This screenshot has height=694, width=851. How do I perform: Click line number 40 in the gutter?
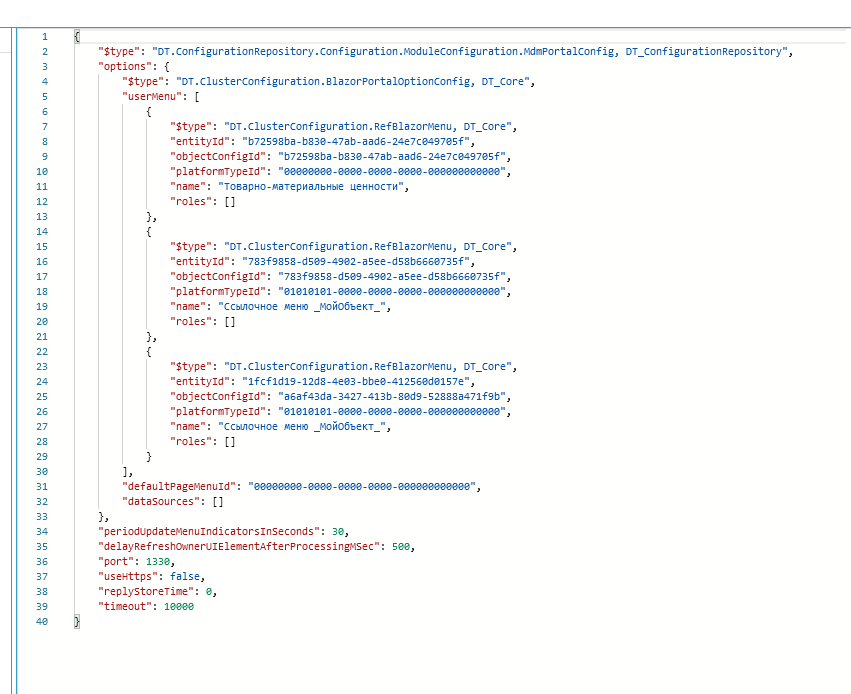pos(41,621)
